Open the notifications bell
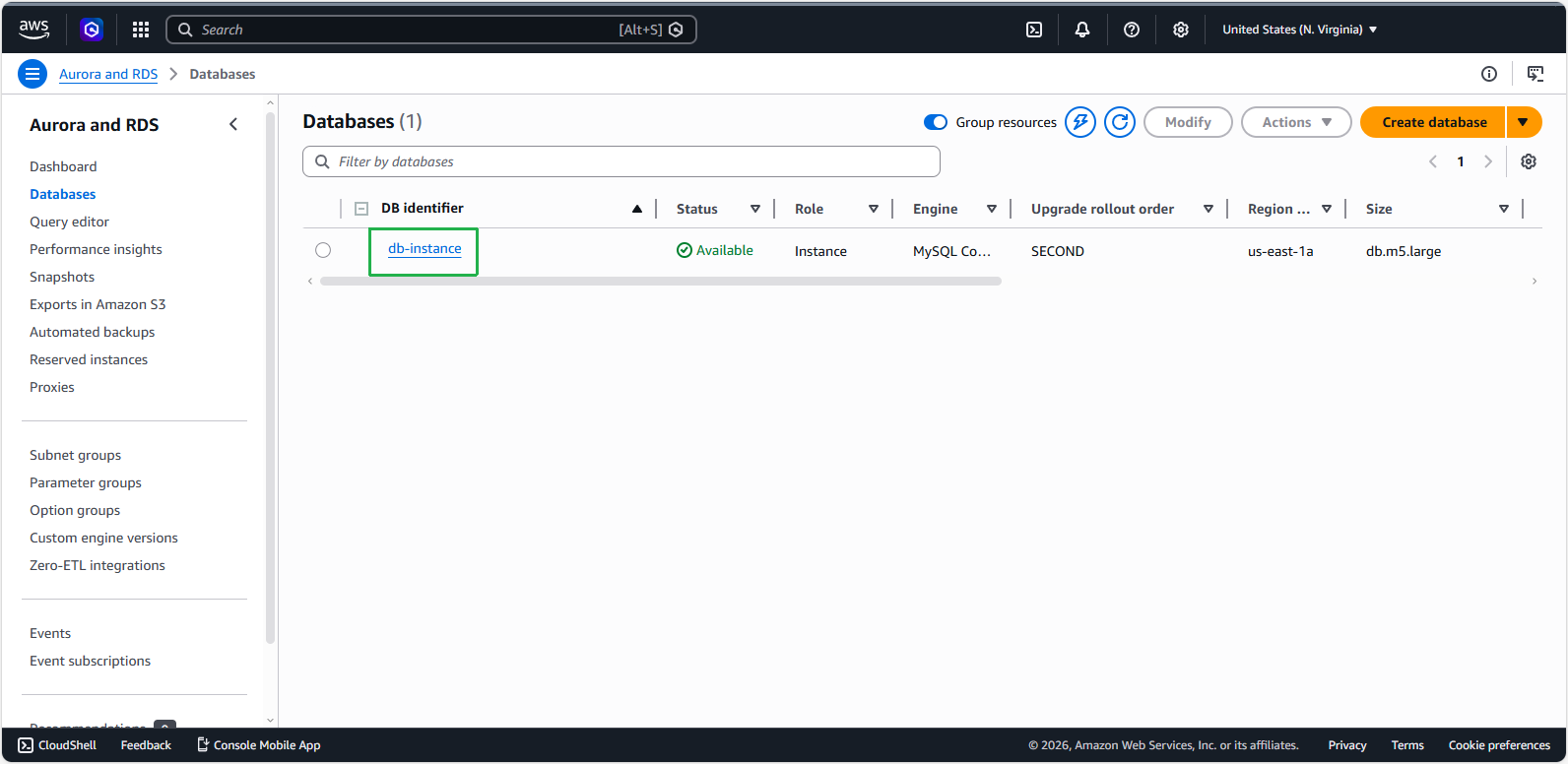Image resolution: width=1568 pixels, height=764 pixels. coord(1082,30)
